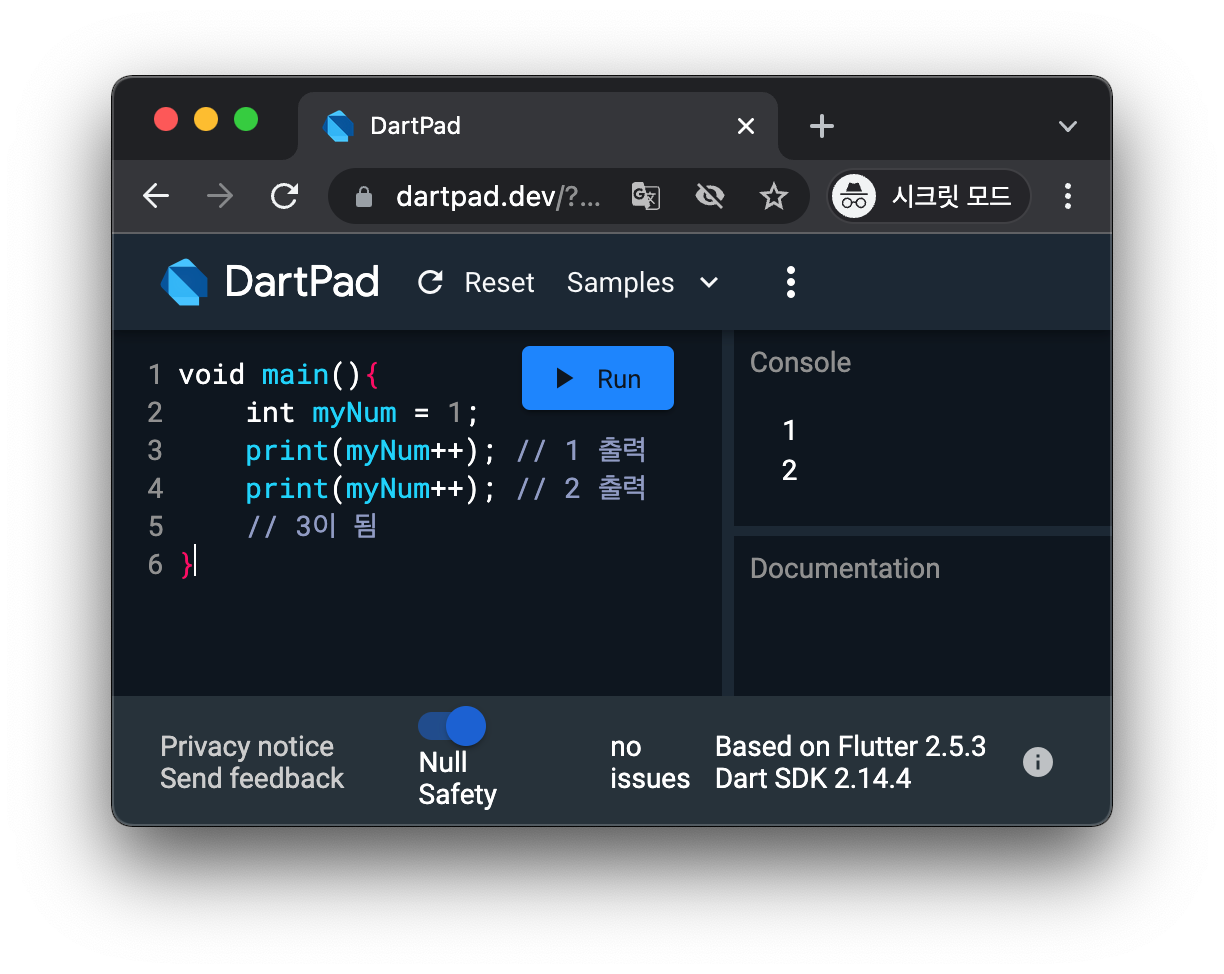This screenshot has width=1224, height=974.
Task: Click the Reset refresh icon
Action: click(x=430, y=283)
